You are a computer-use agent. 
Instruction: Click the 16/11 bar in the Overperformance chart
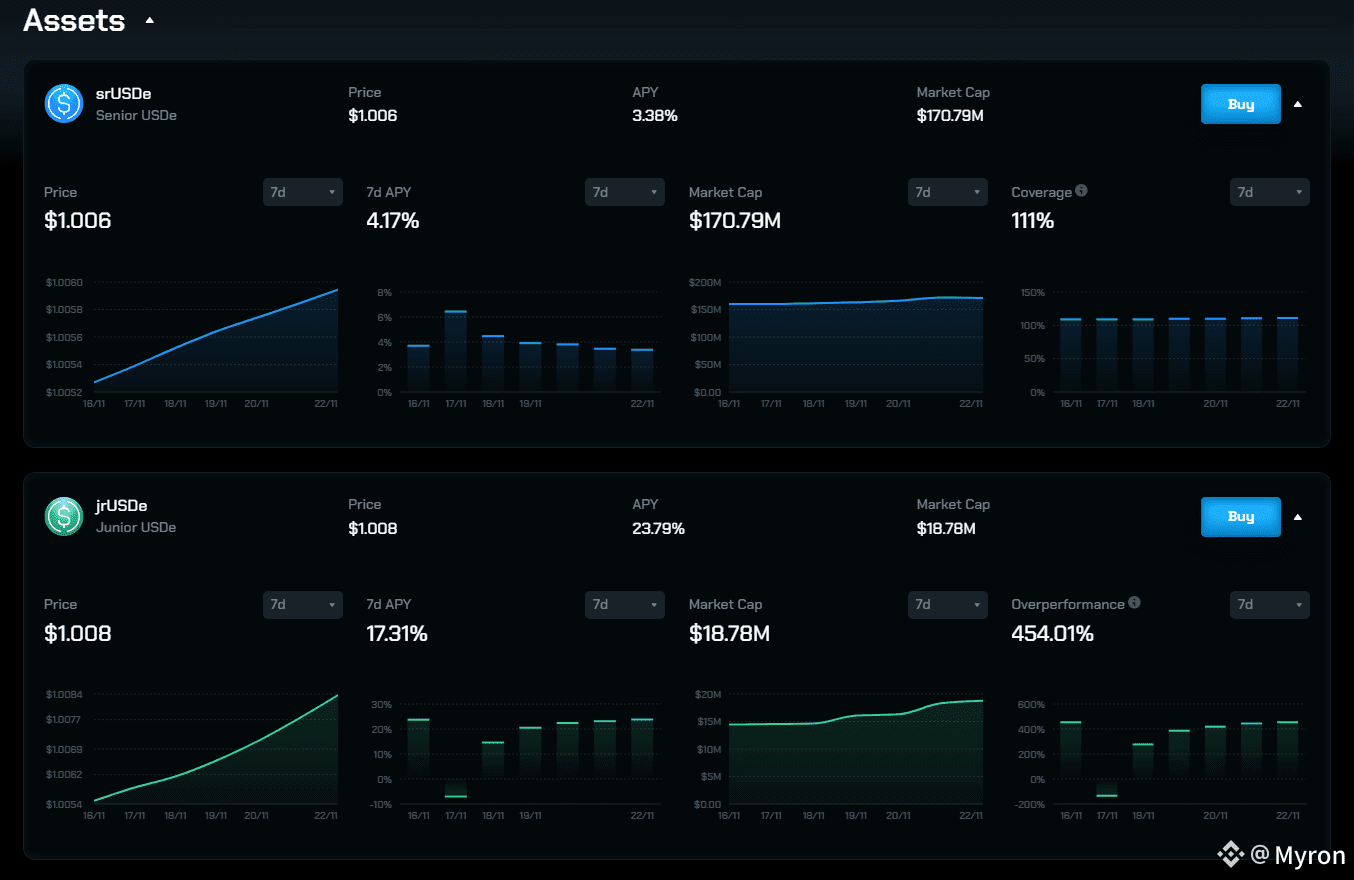(x=1070, y=750)
